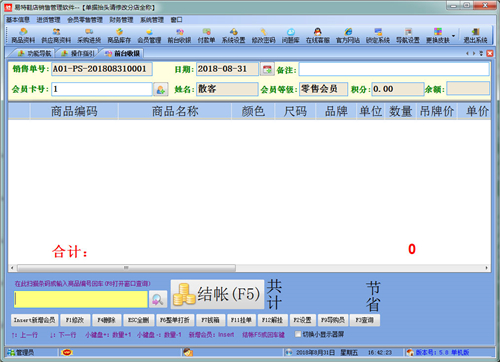Open 付款单 from the toolbar
500x362 pixels.
tap(206, 36)
